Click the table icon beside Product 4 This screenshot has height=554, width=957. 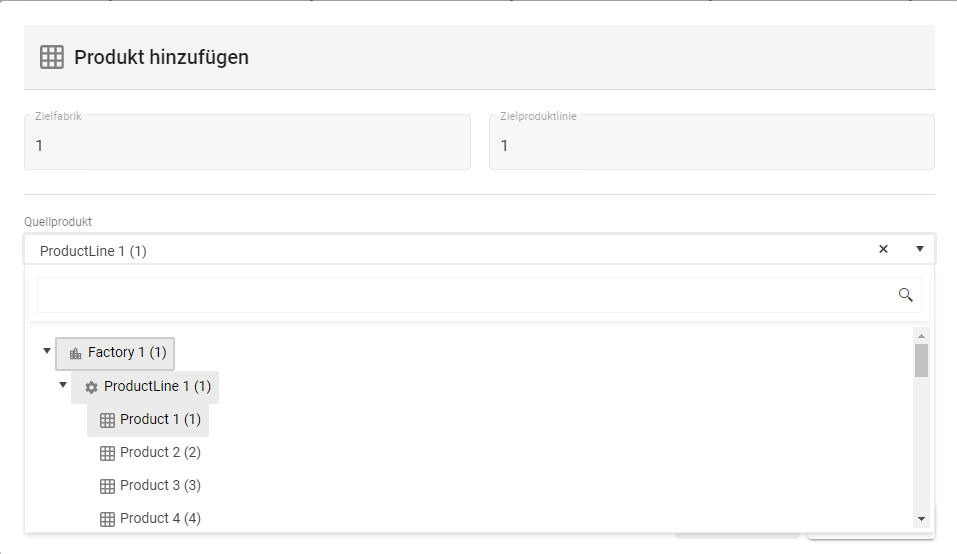(108, 519)
